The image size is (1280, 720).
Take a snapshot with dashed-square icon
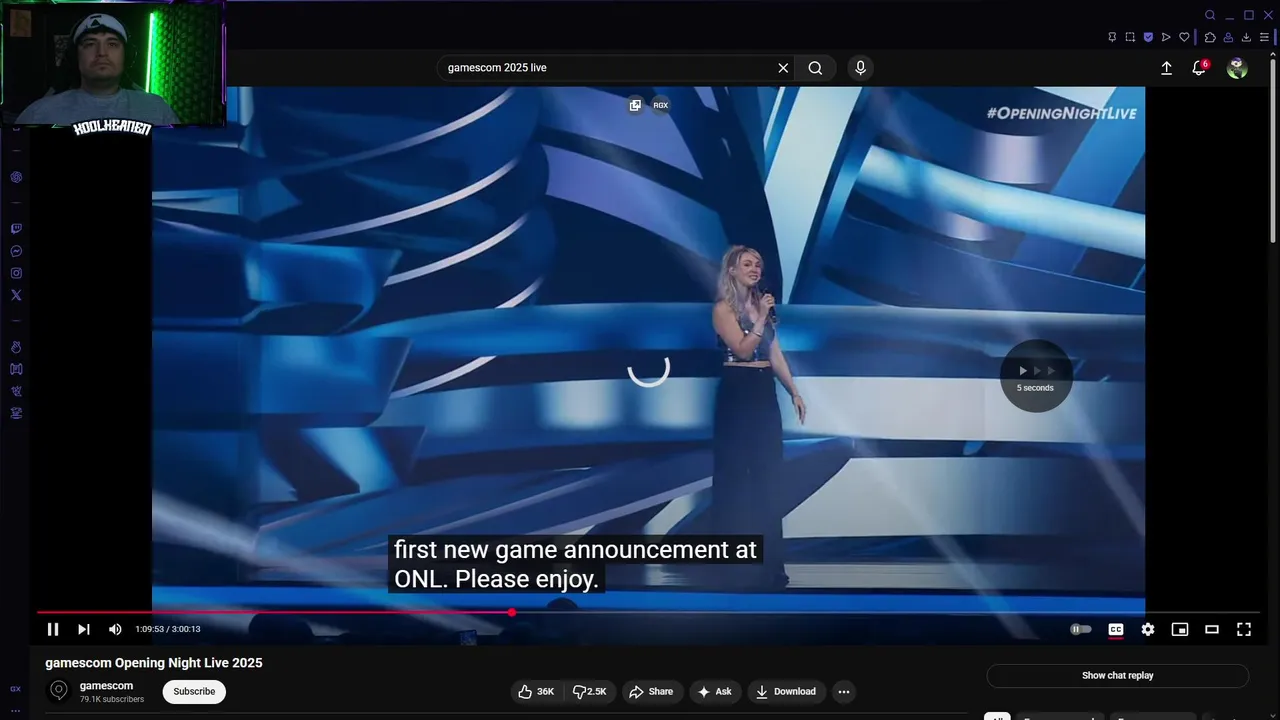pos(1130,37)
